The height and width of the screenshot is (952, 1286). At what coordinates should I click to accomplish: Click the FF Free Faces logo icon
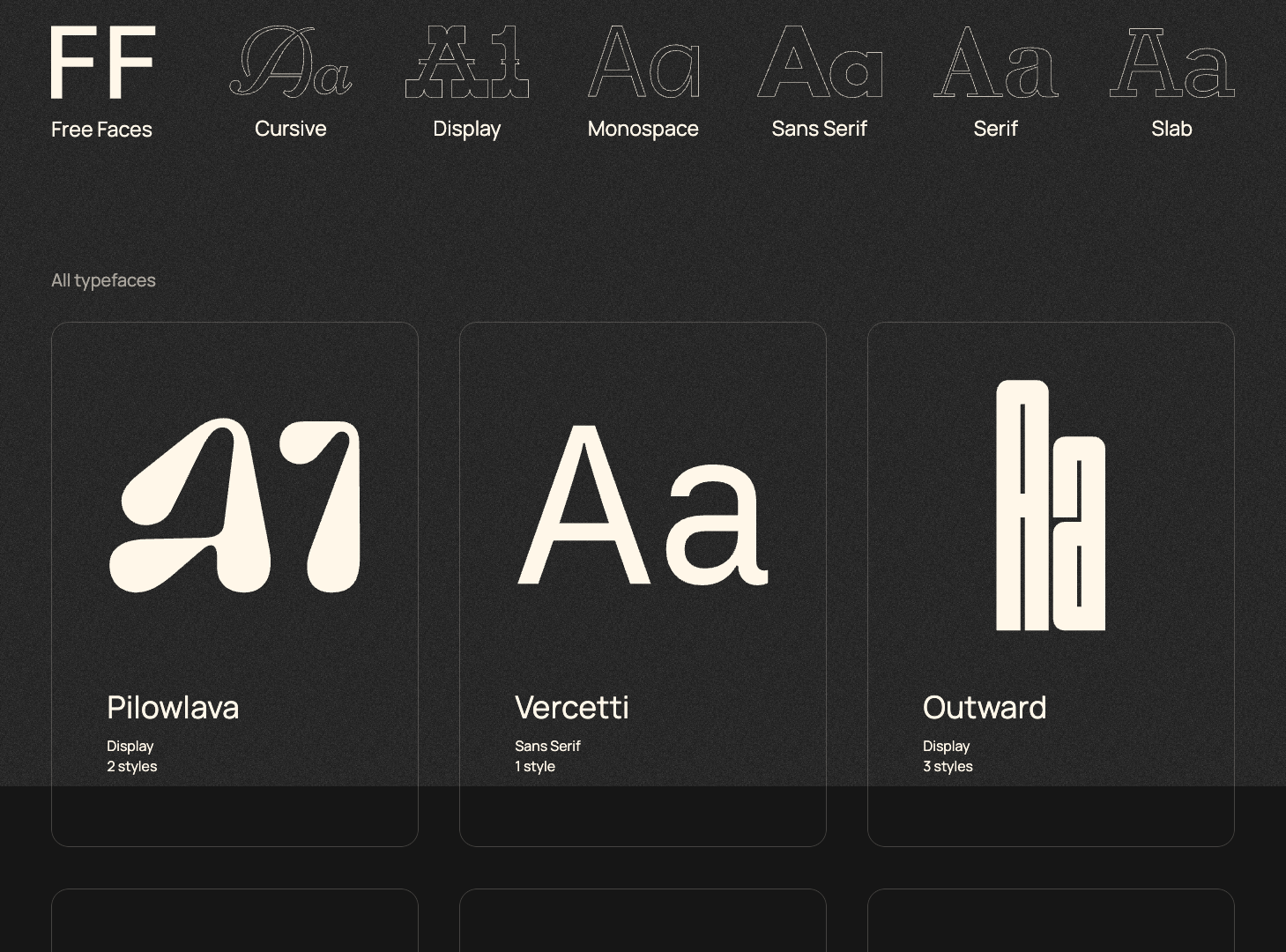point(103,63)
